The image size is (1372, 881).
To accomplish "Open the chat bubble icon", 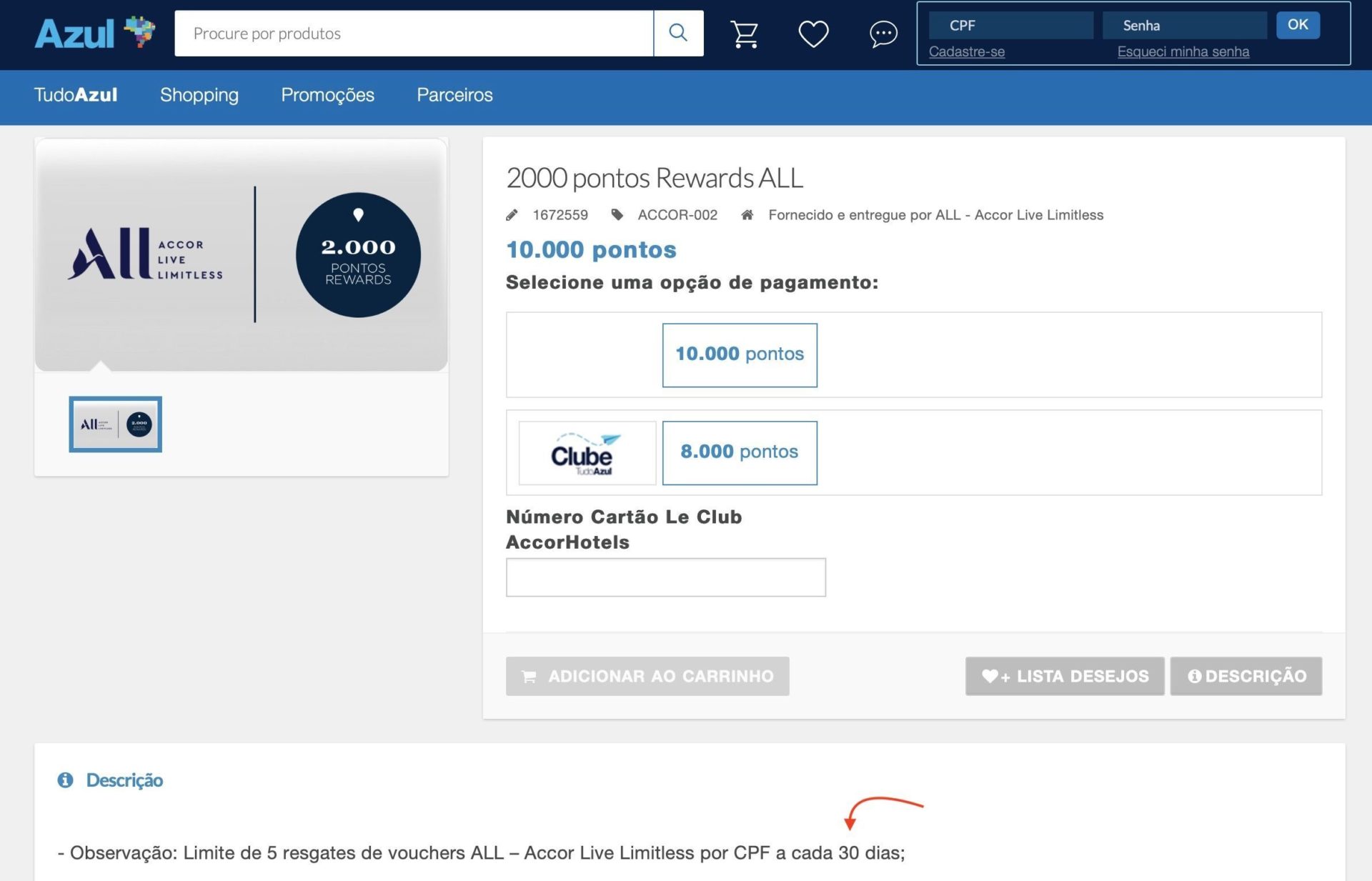I will (883, 34).
